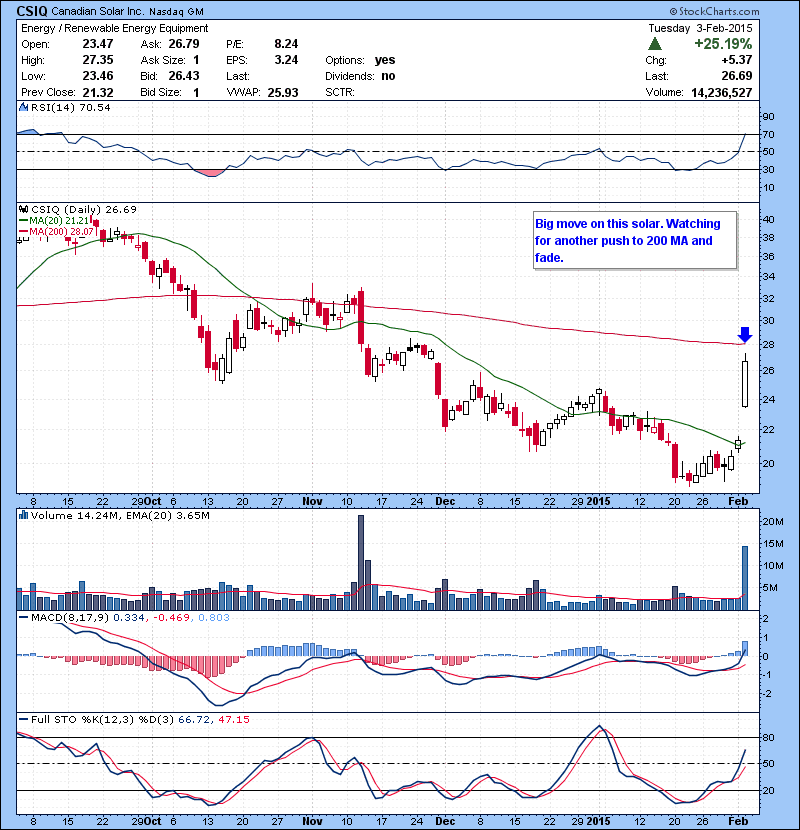Screen dimensions: 800x830
Task: Select the MA(20) 21.21 legend entry
Action: click(x=54, y=221)
